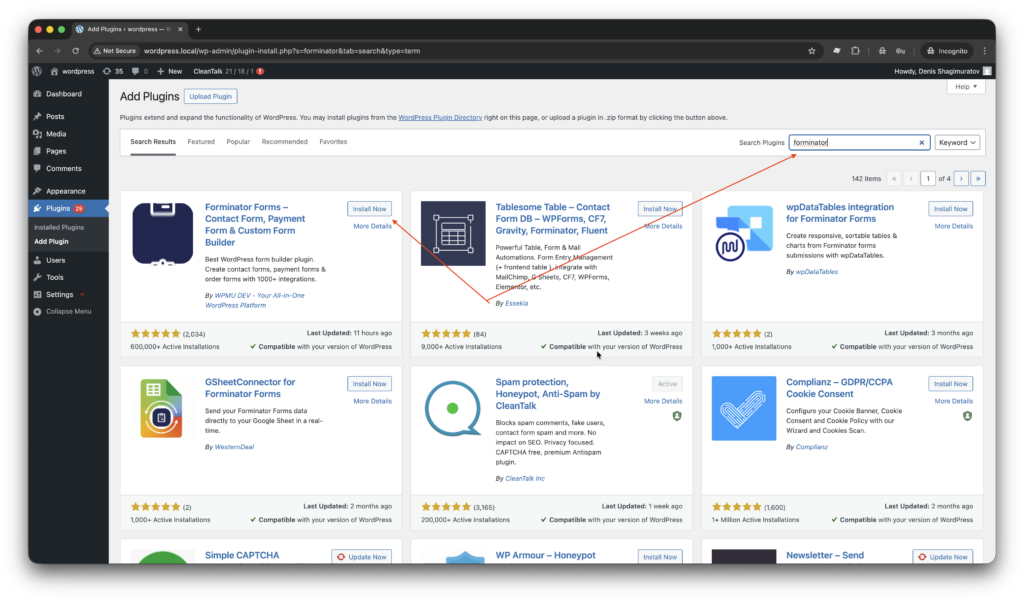The image size is (1024, 601).
Task: Install the Forminator Forms plugin
Action: tap(369, 208)
